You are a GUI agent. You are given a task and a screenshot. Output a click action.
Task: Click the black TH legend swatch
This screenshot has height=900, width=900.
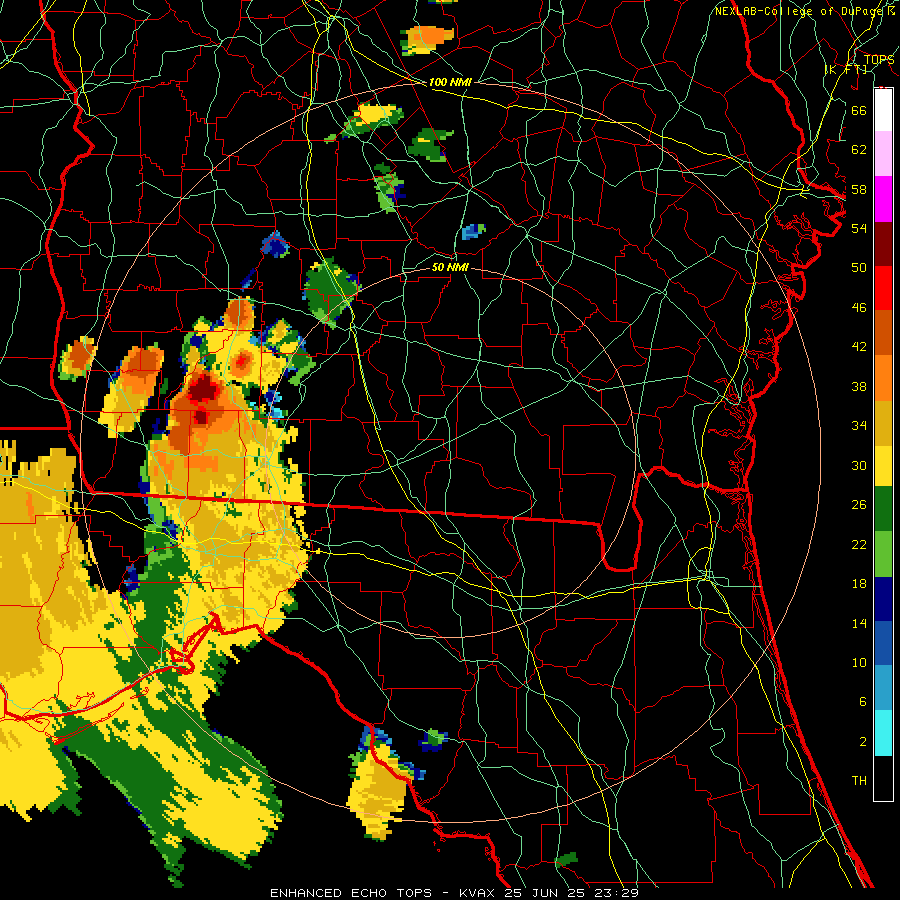[883, 778]
